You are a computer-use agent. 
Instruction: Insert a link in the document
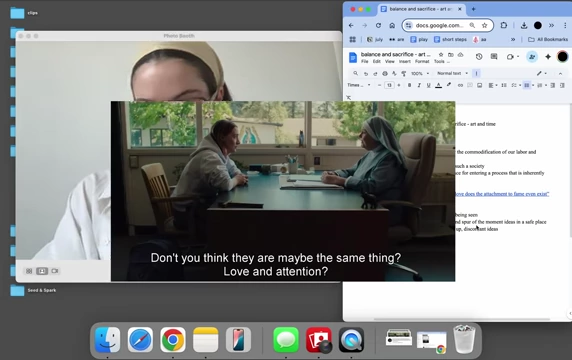click(460, 85)
